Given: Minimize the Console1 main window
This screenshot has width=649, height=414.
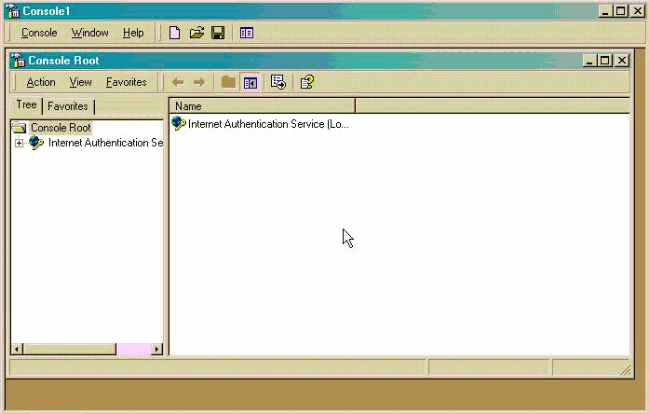Looking at the screenshot, I should (x=605, y=11).
